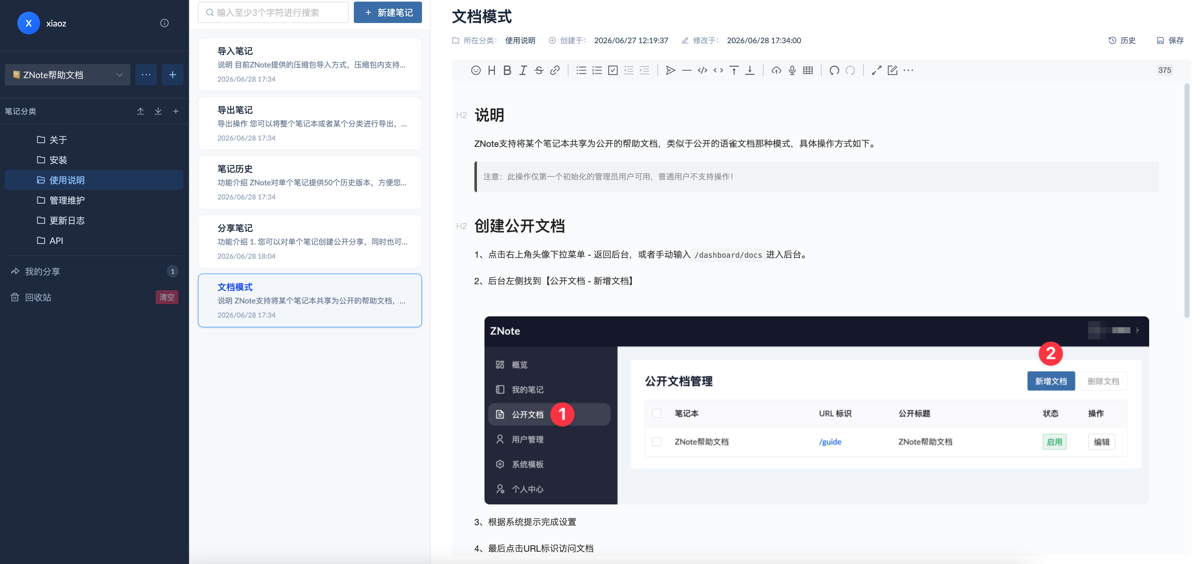Open notebook options with the three-dot button

click(146, 75)
